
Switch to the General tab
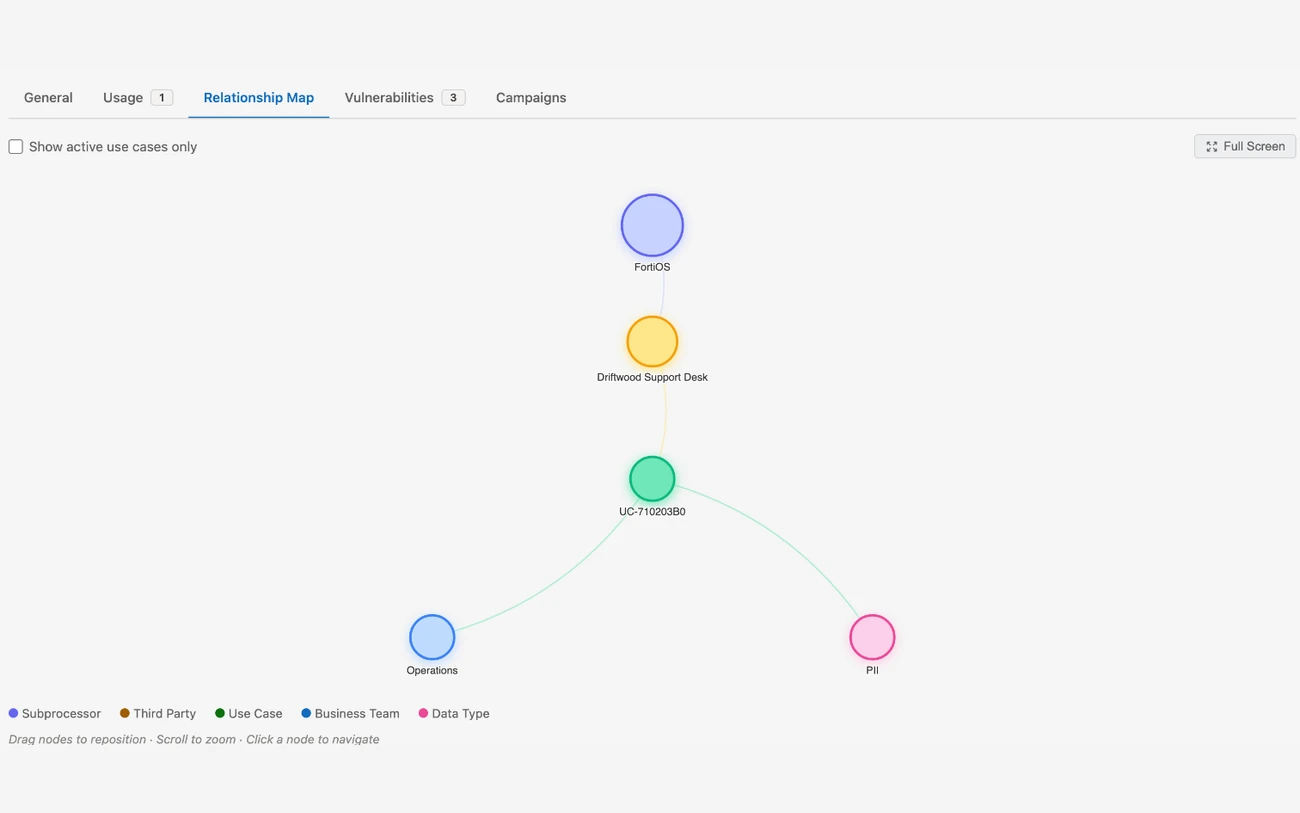click(48, 98)
